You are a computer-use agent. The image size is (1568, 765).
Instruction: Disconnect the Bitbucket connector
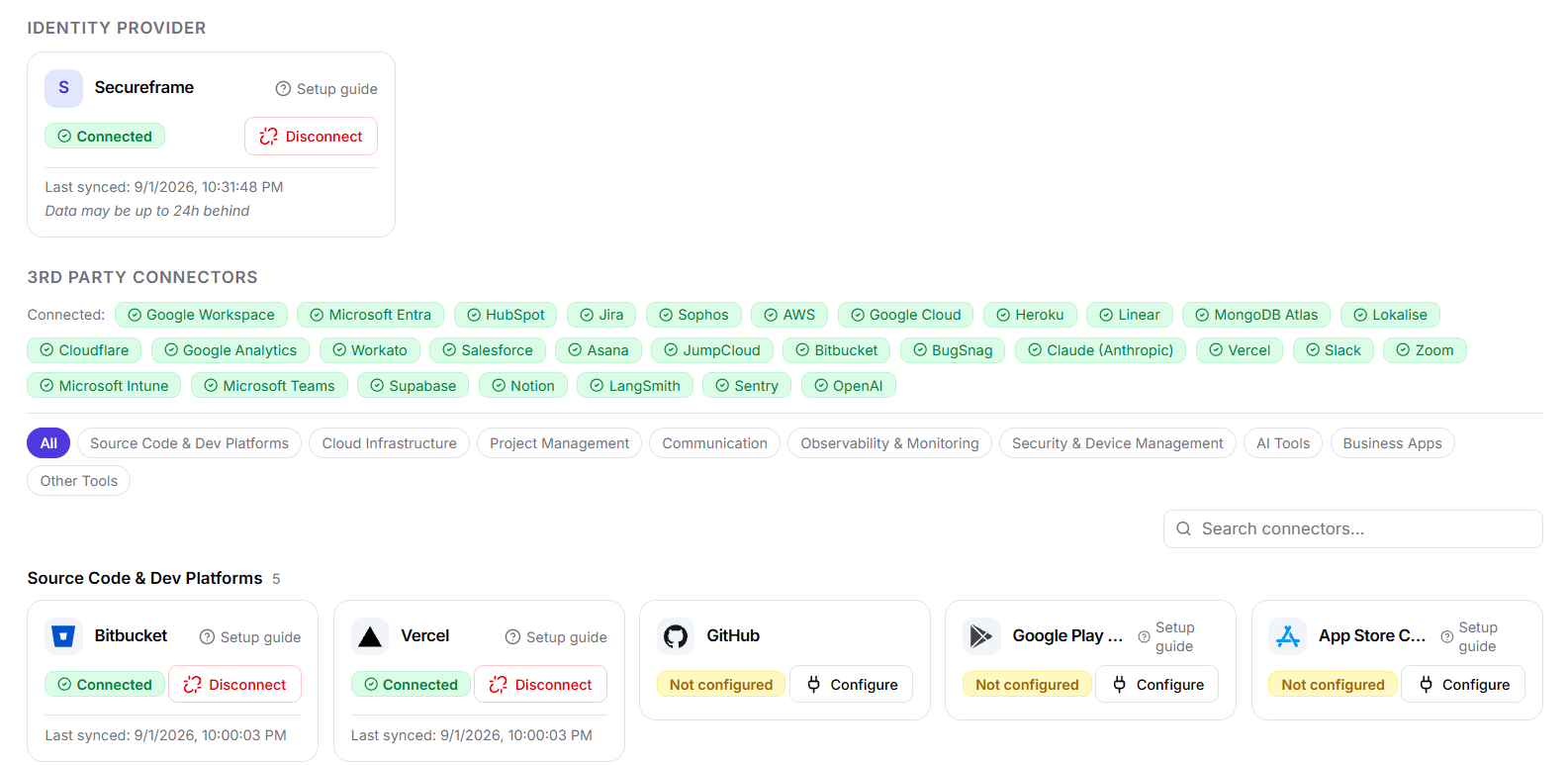(234, 685)
